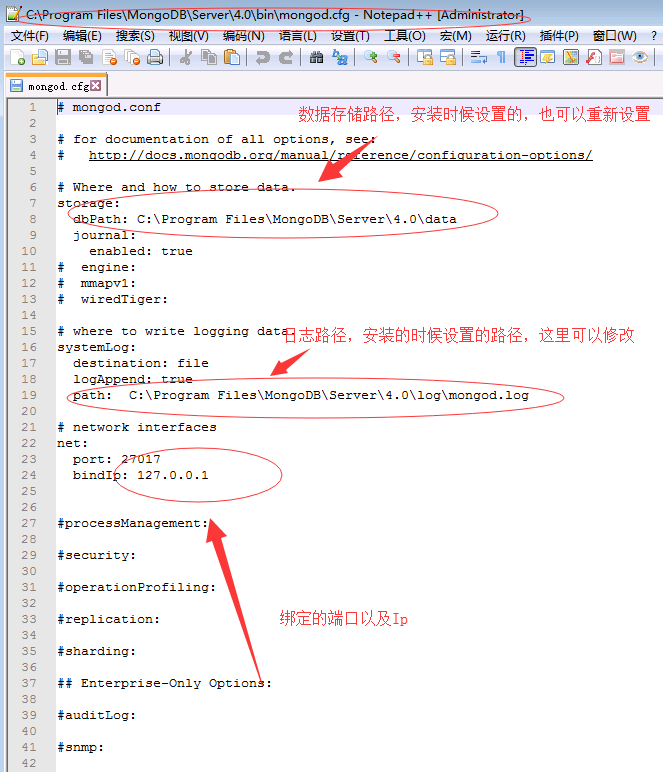This screenshot has height=772, width=663.
Task: Zoom out using the magnifier minus icon
Action: (393, 58)
